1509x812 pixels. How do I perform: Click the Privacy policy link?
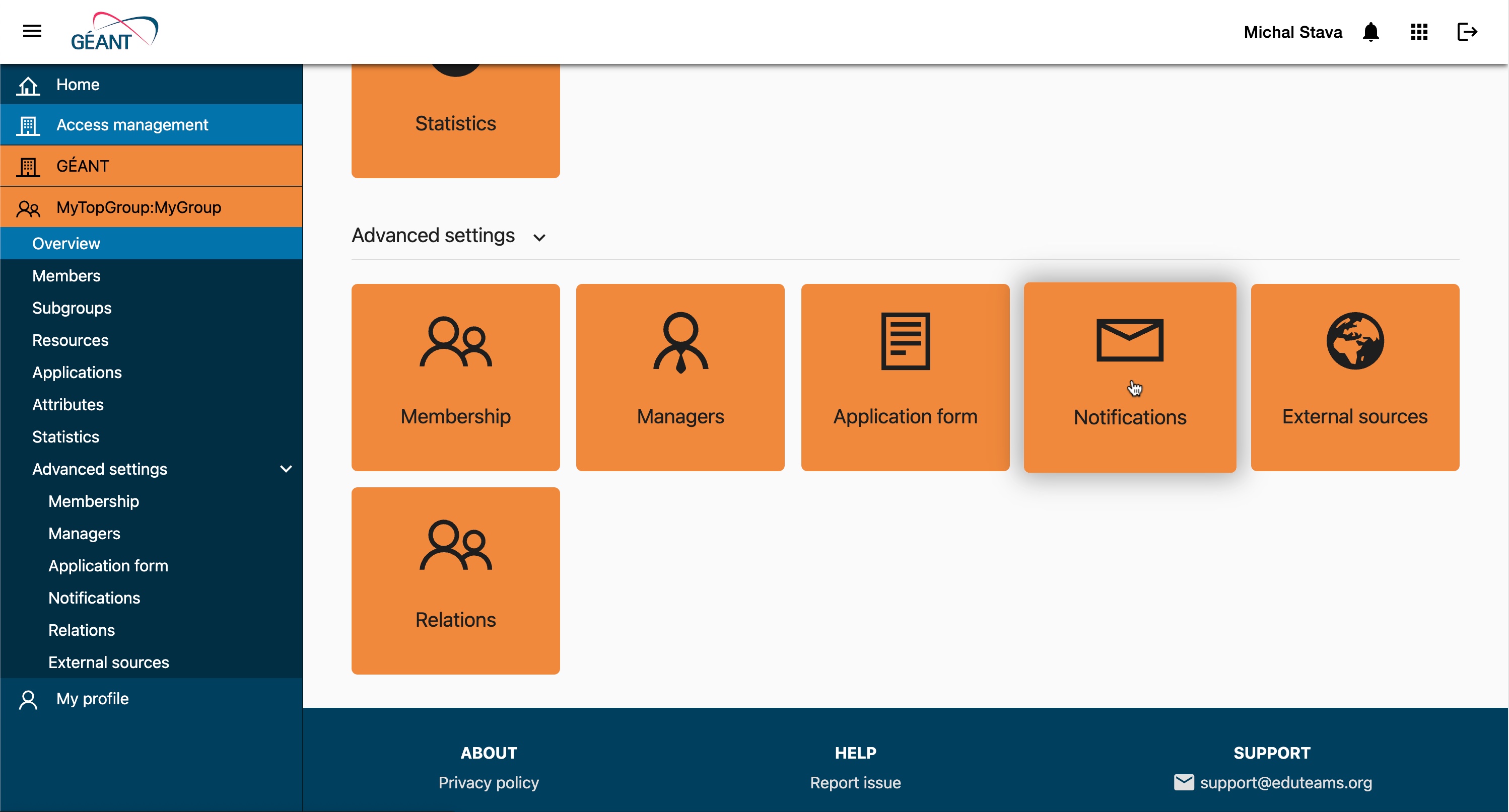click(x=489, y=783)
